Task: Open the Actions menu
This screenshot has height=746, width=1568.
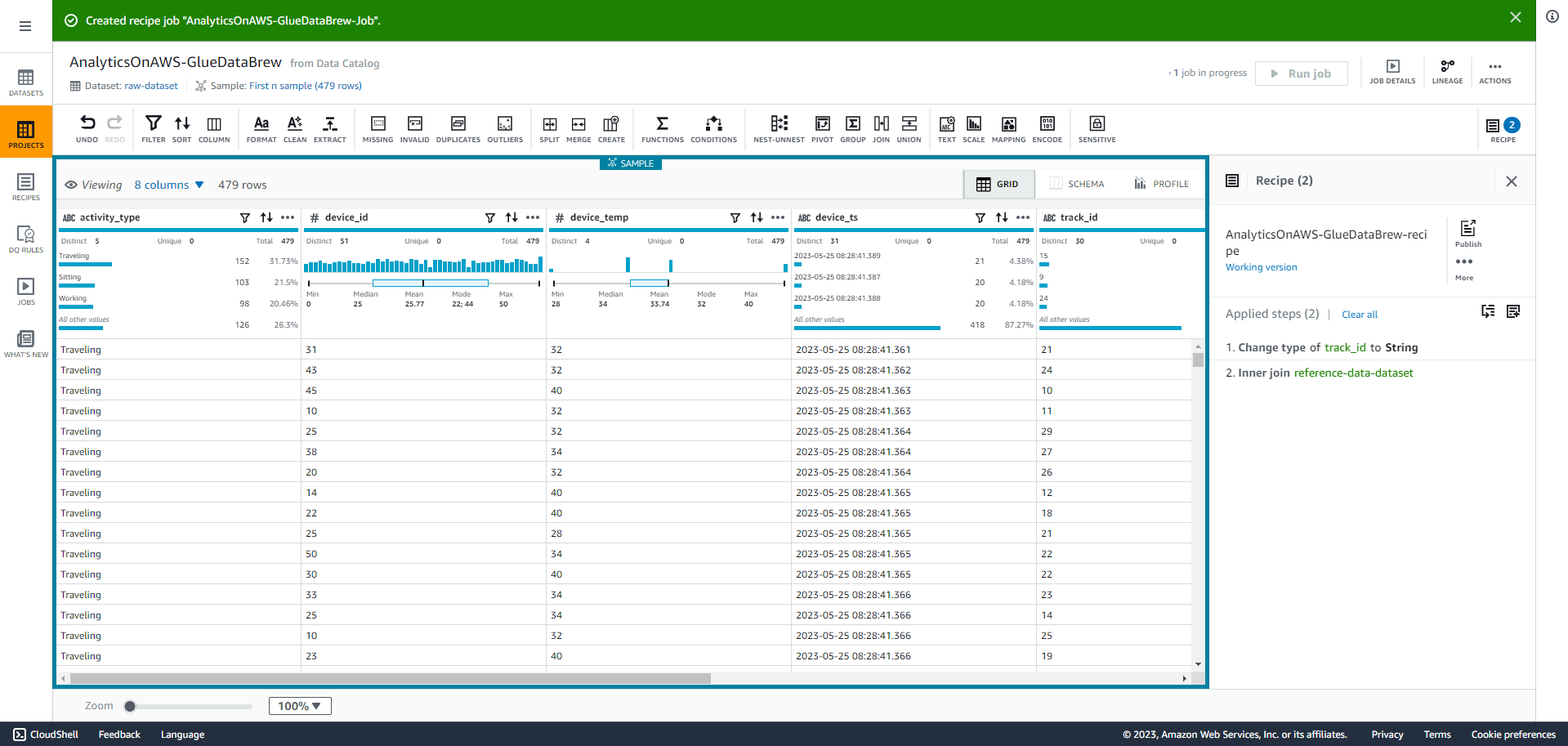Action: pos(1495,72)
